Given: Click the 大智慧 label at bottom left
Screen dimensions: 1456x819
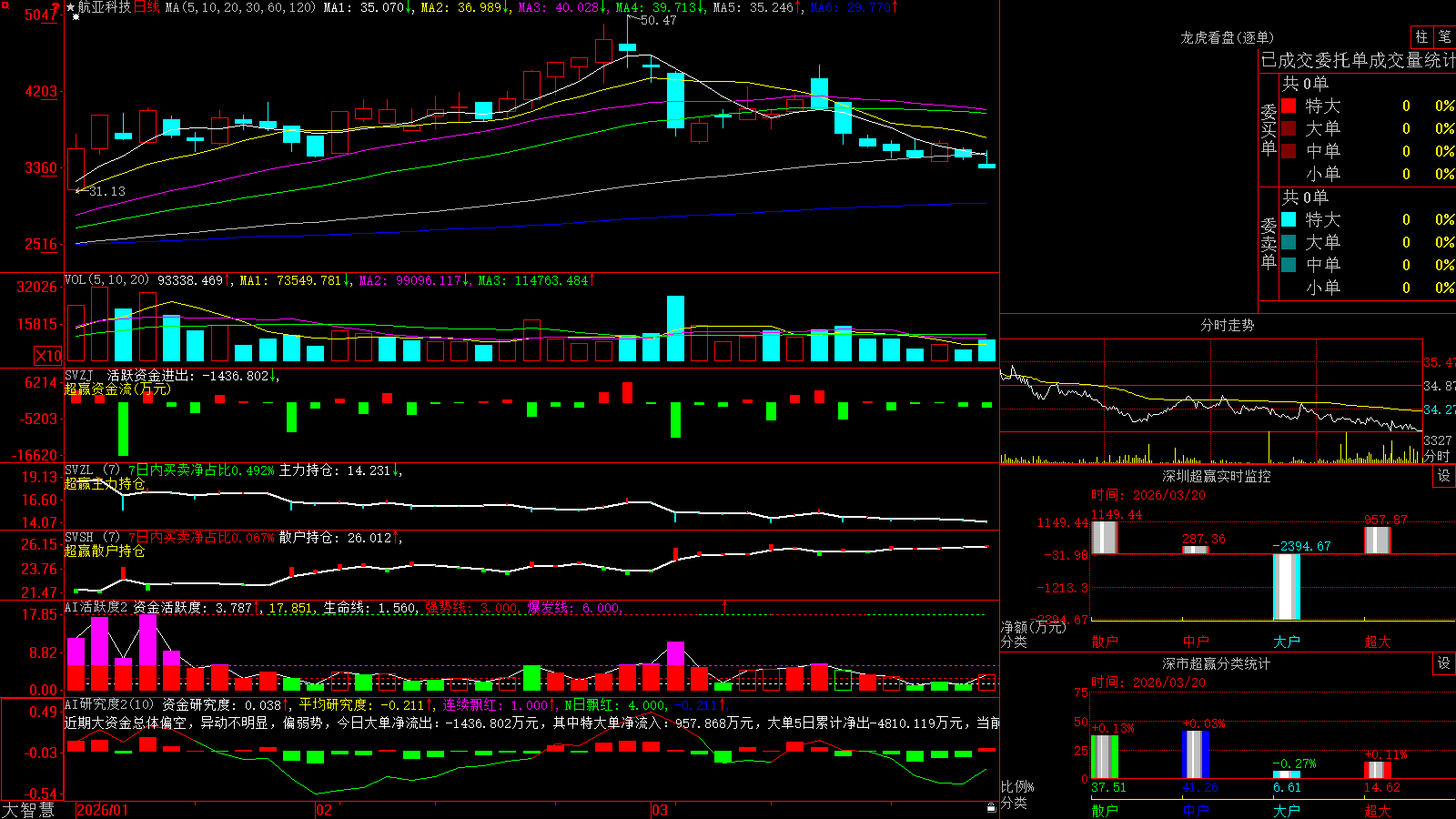Looking at the screenshot, I should coord(28,810).
